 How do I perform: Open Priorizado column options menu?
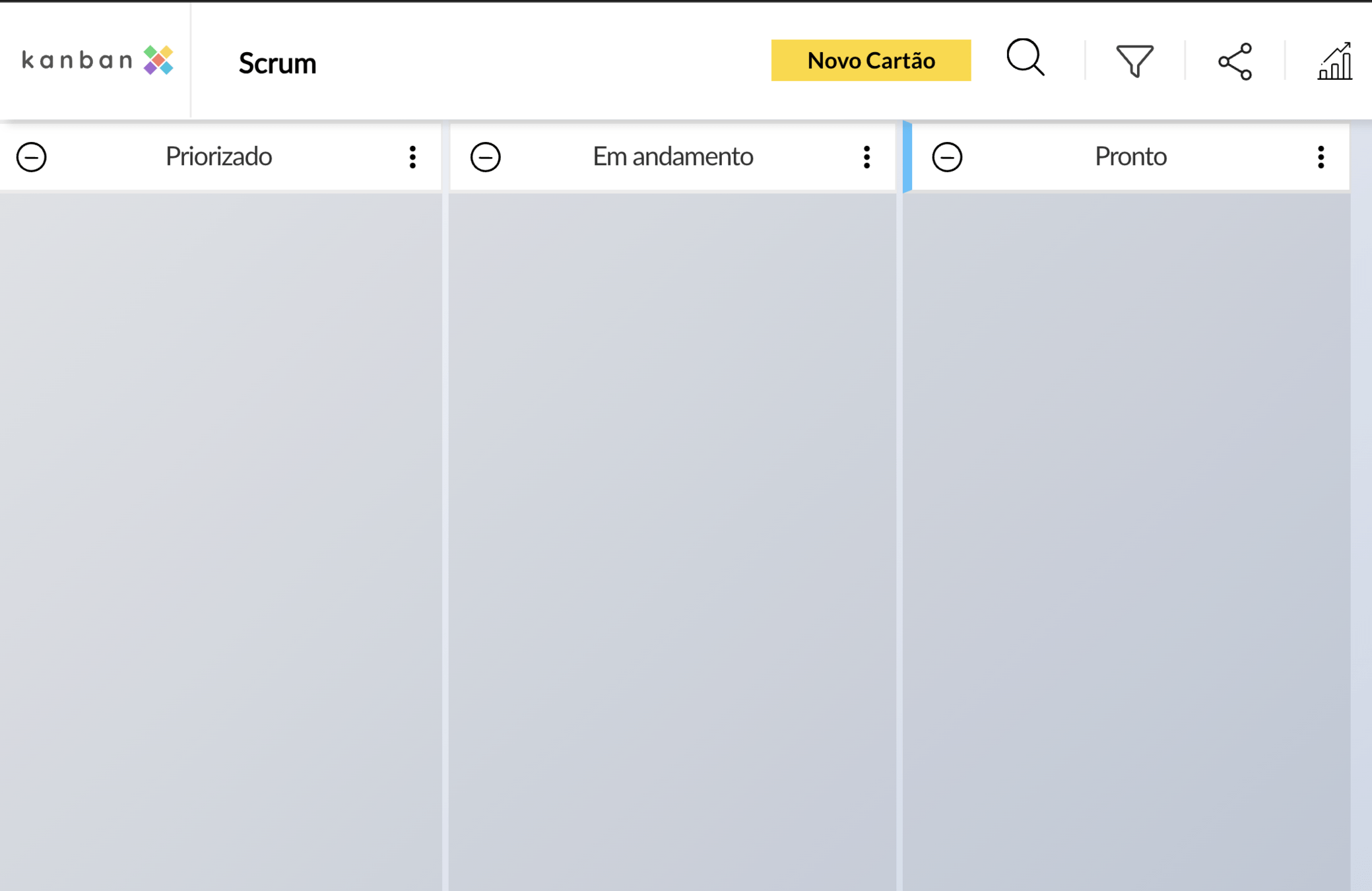coord(412,157)
